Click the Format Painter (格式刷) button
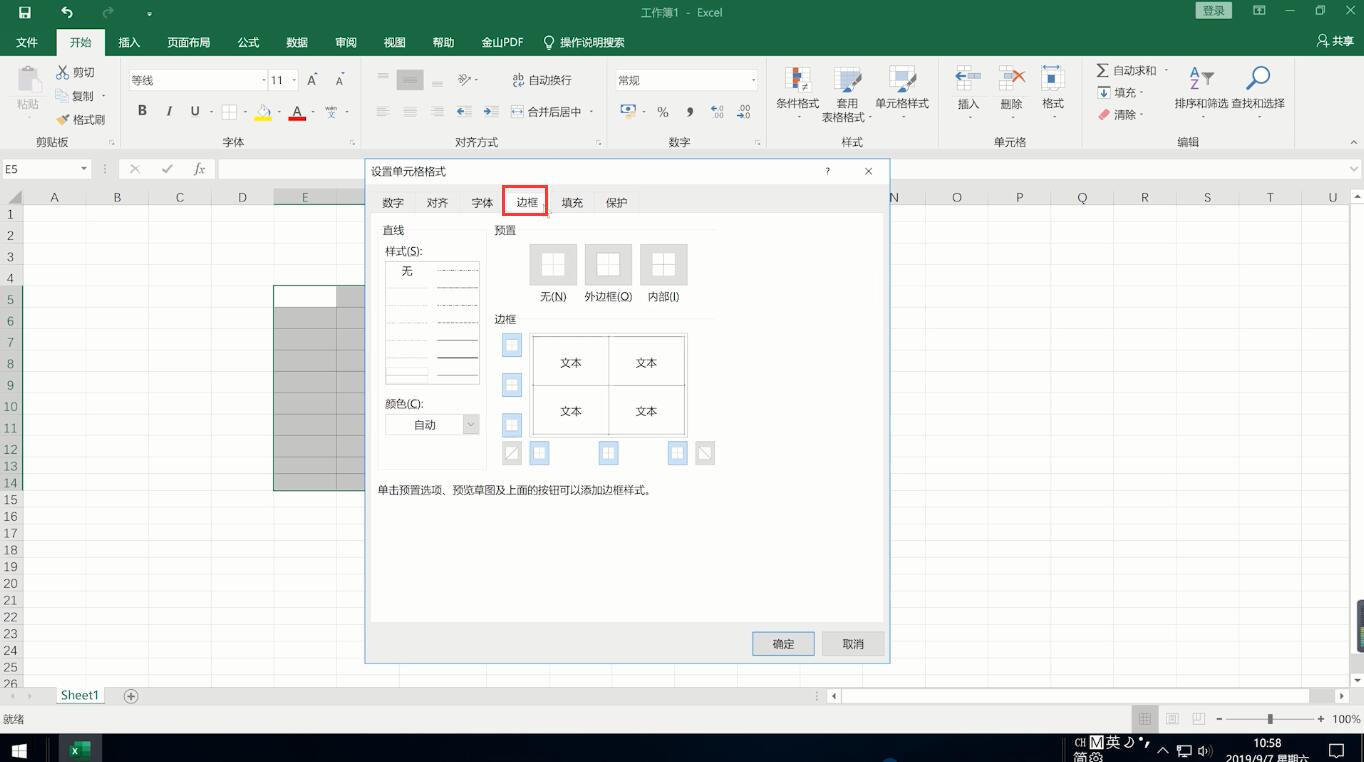 (x=80, y=119)
